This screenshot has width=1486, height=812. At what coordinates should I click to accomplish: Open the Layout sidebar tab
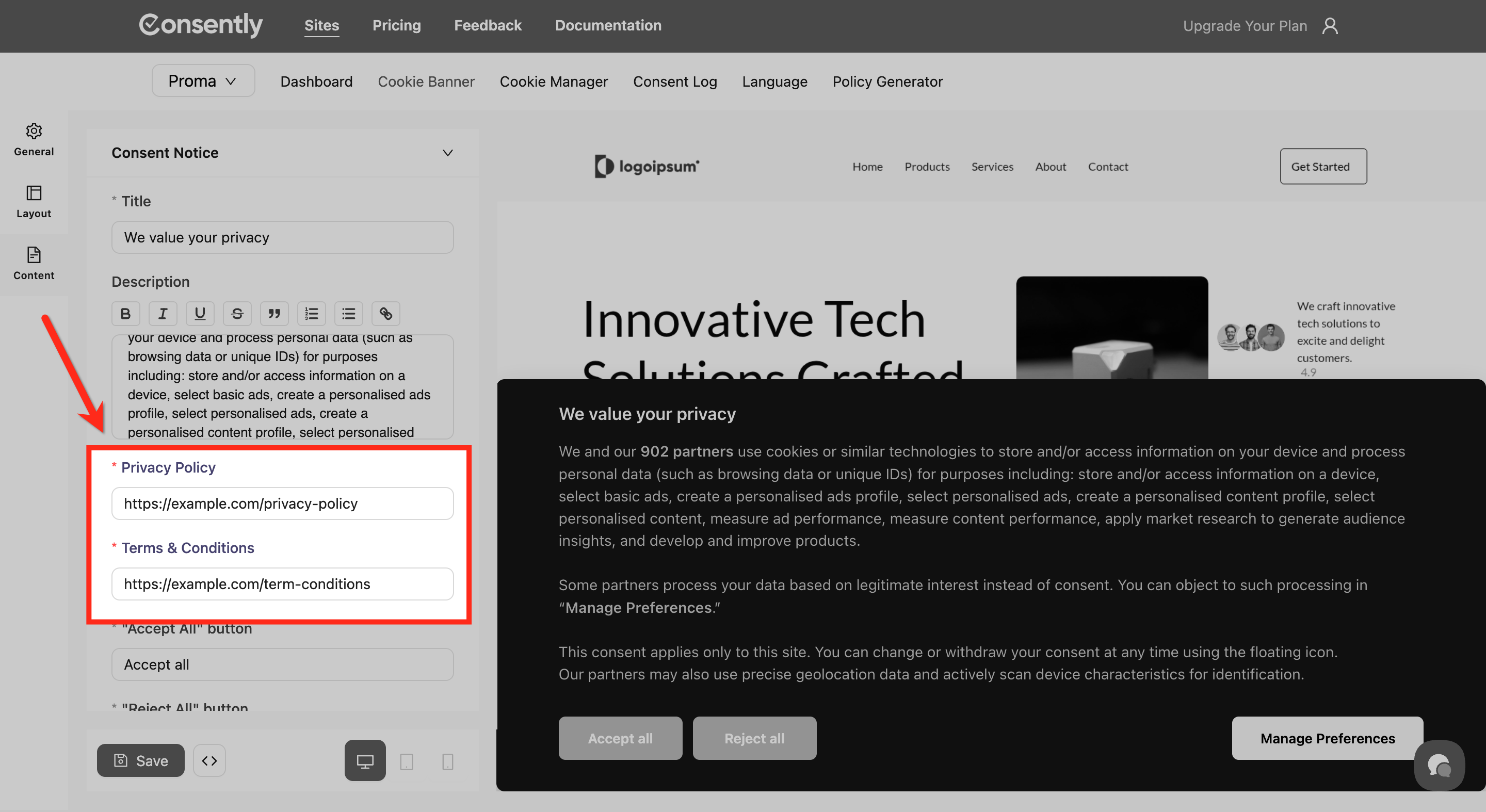coord(34,201)
